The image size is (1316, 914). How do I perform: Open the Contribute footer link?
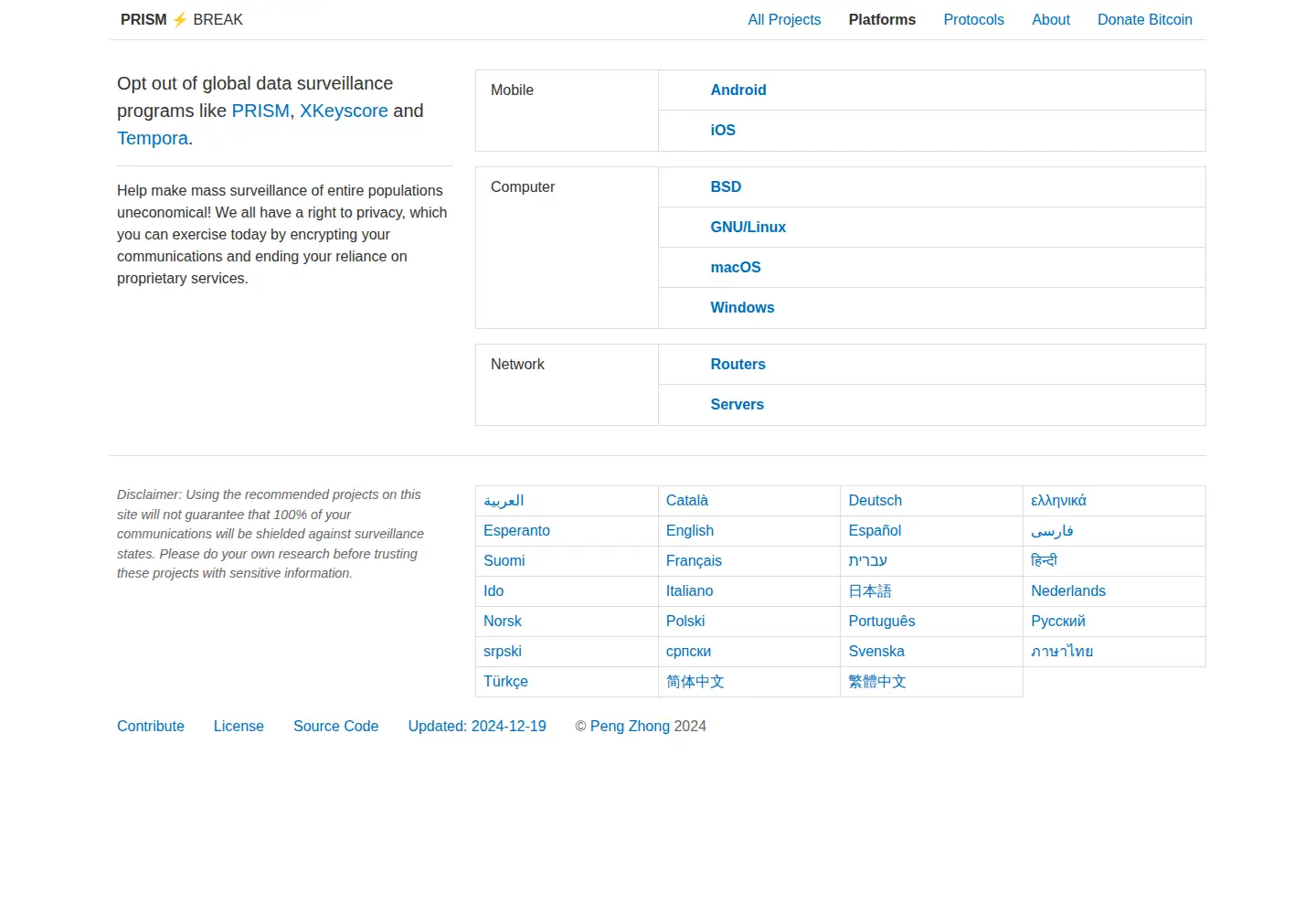tap(151, 727)
